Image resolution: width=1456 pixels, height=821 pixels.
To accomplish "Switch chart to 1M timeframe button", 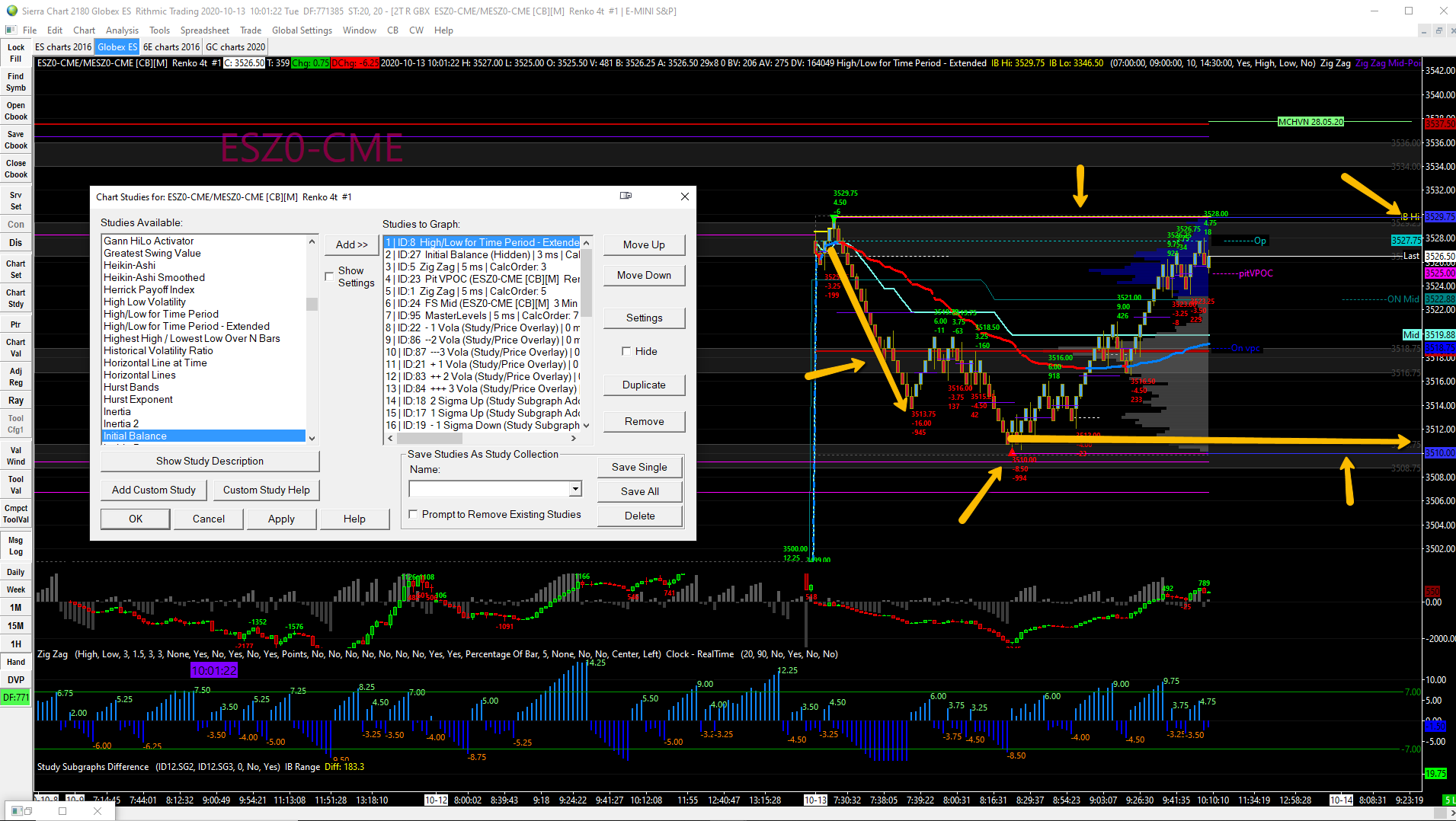I will click(x=16, y=608).
